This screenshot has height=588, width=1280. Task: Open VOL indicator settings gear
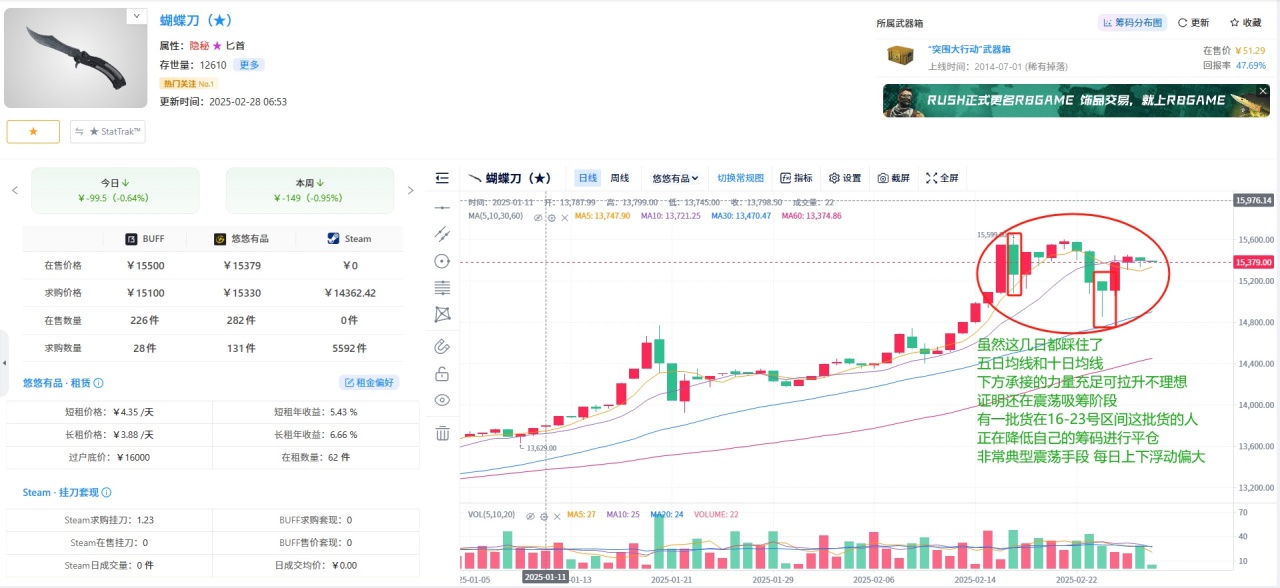545,515
